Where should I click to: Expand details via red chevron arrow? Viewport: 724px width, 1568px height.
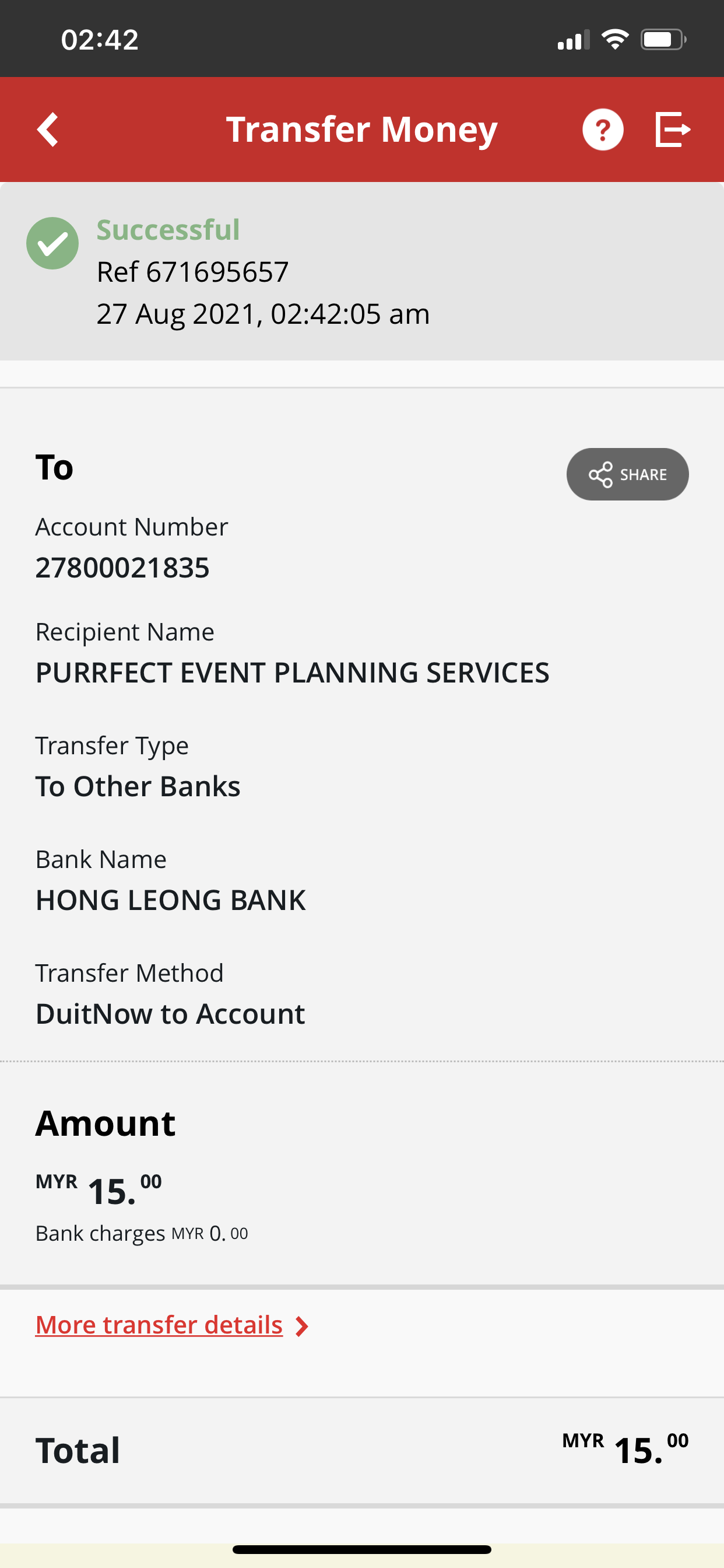pyautogui.click(x=301, y=1326)
